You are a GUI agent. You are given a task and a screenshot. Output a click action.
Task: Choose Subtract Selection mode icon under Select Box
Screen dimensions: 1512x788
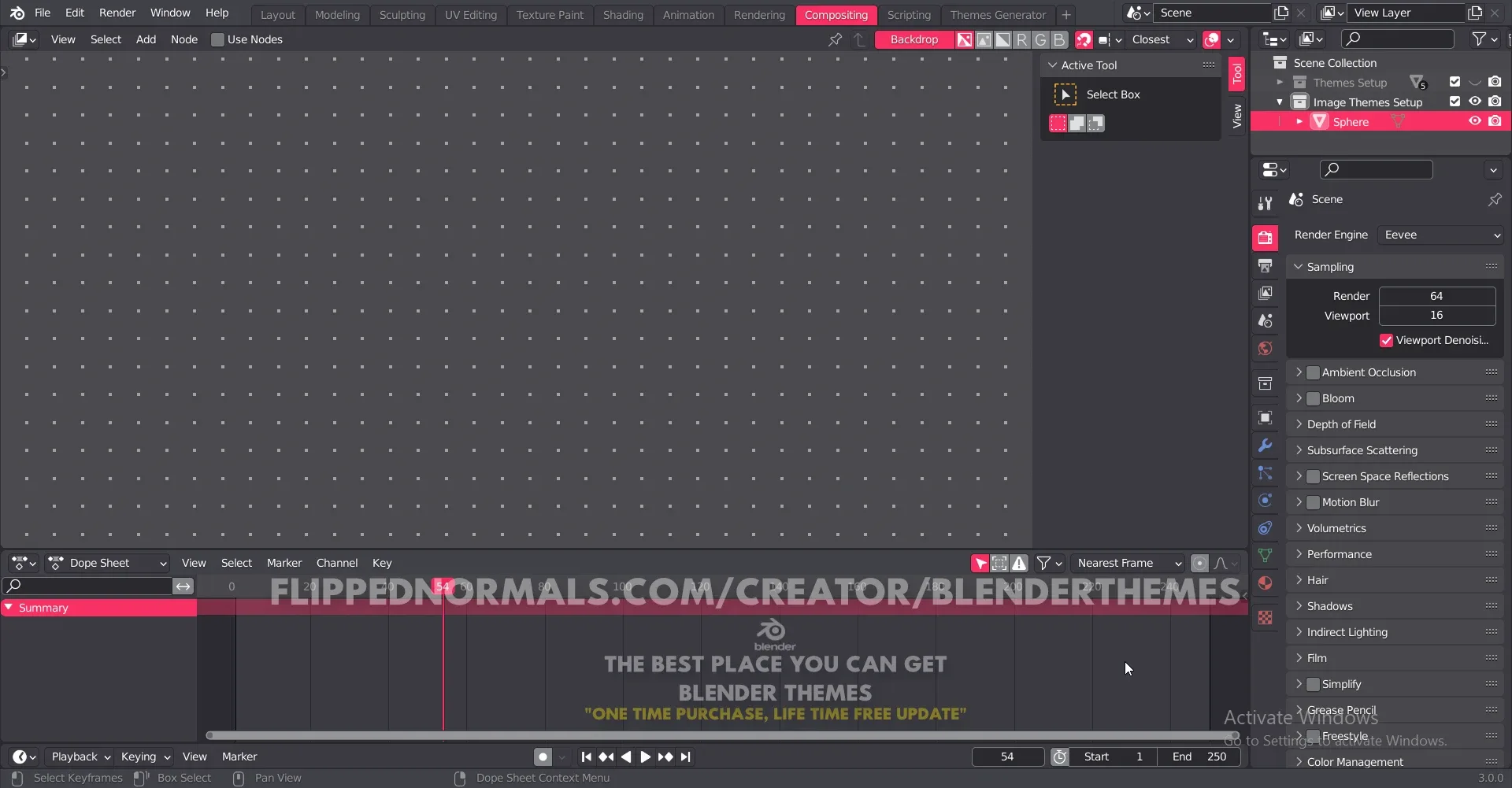1095,123
